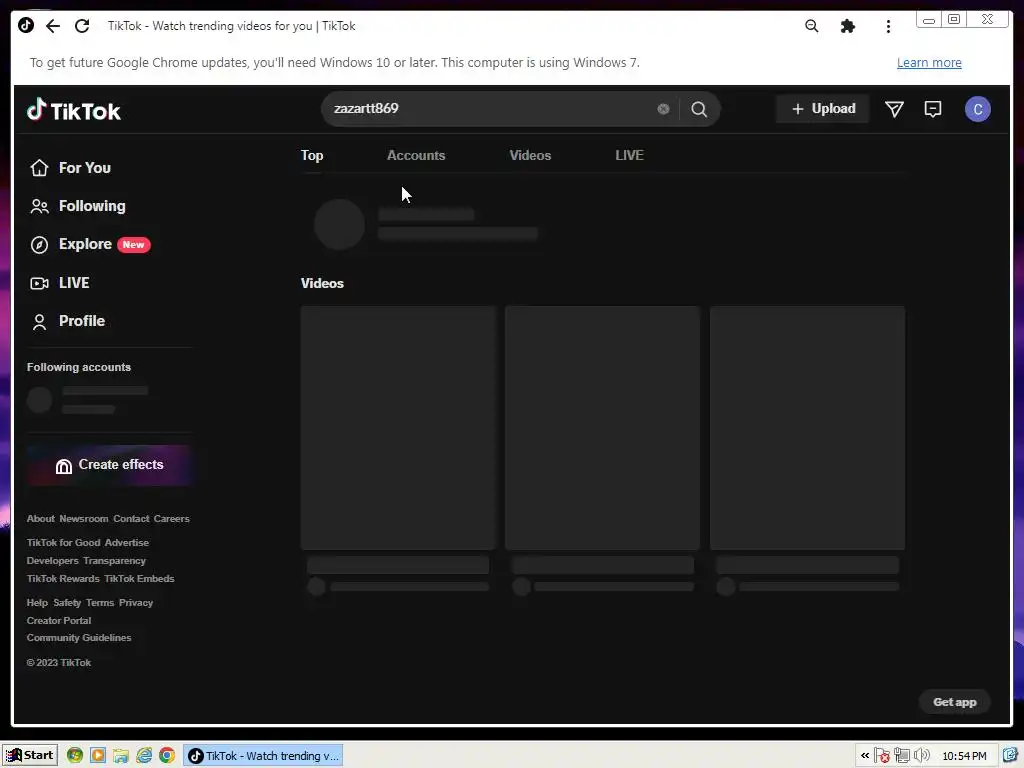Click the TikTok favicon in title bar
The width and height of the screenshot is (1024, 768).
click(26, 25)
